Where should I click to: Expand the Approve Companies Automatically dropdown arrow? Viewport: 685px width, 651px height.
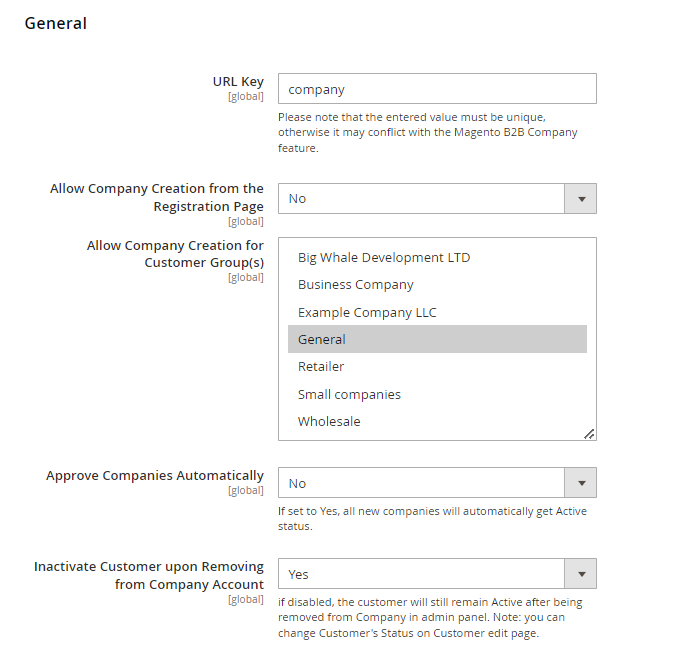click(x=581, y=483)
